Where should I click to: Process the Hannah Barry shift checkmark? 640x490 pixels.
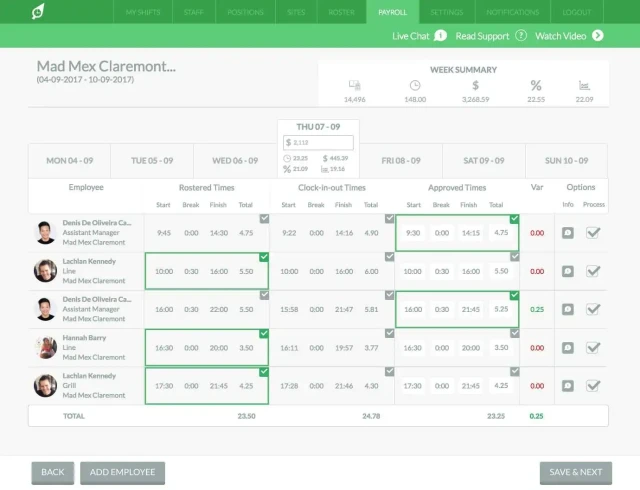(x=593, y=347)
